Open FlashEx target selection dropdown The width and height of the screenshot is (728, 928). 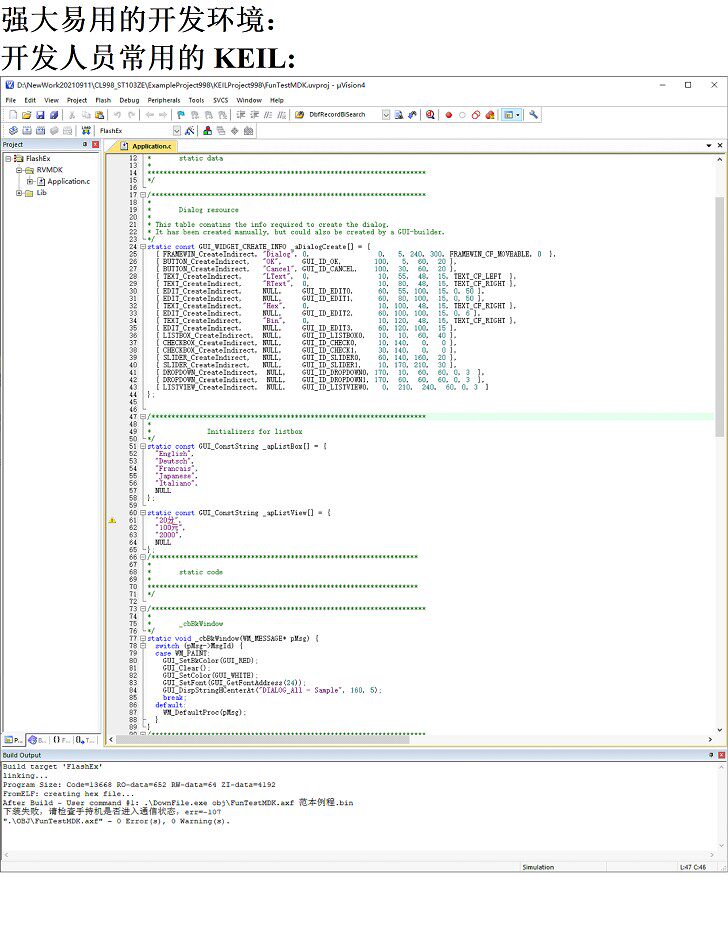click(176, 131)
